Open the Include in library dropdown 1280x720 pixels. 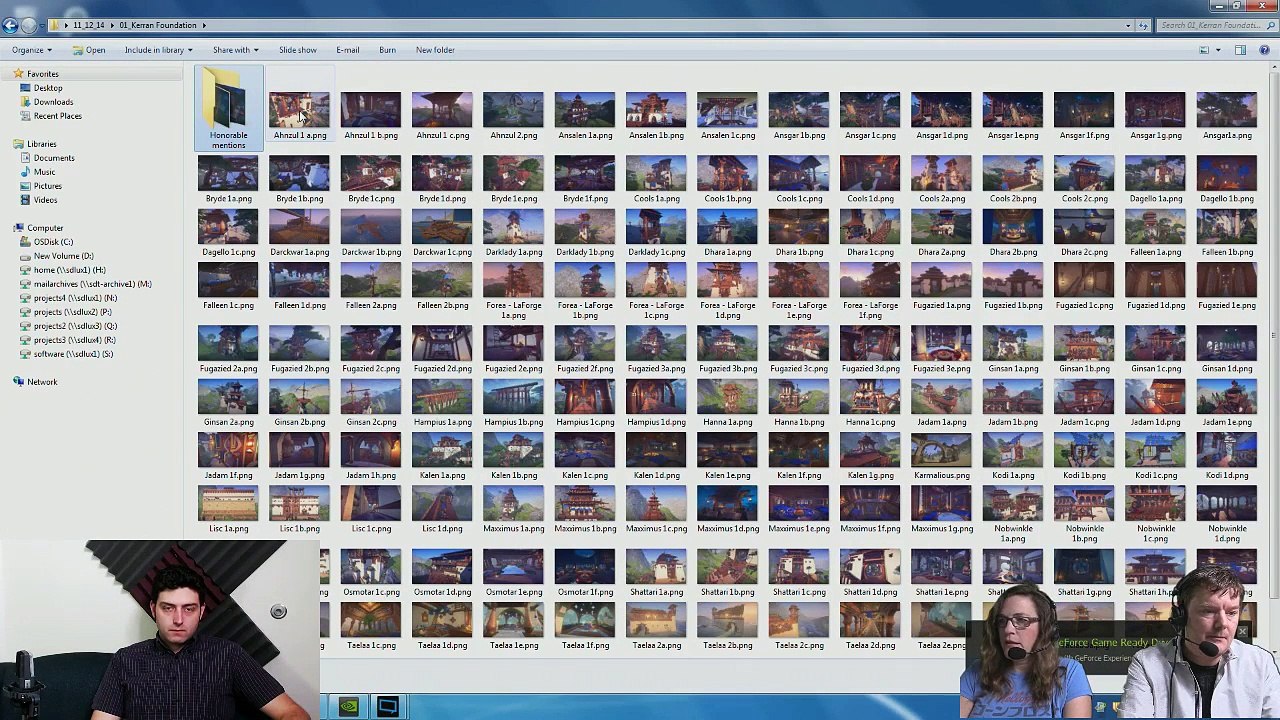158,50
